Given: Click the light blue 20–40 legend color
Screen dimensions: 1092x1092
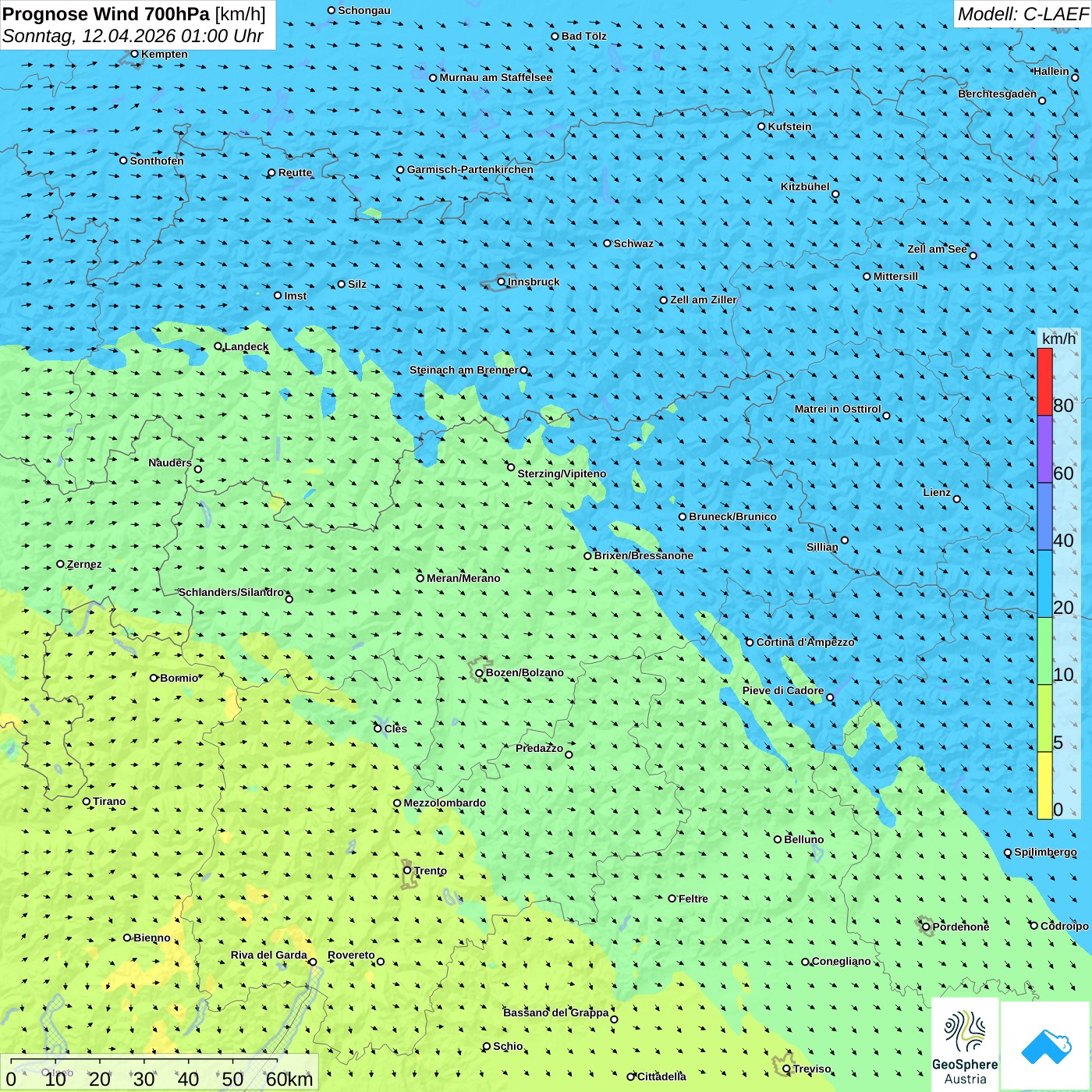Looking at the screenshot, I should coord(1044,584).
